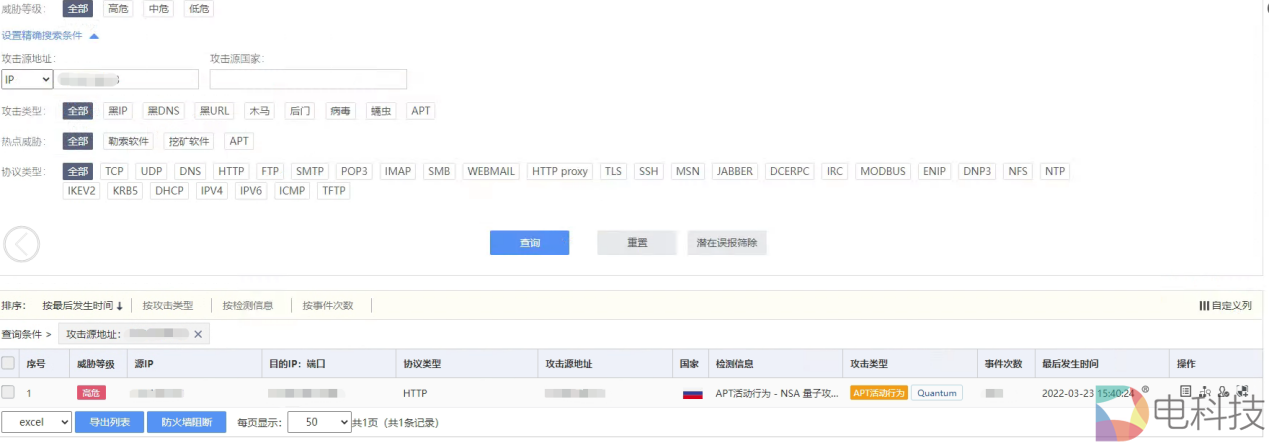Screen dimensions: 1269x448
Task: Click the 防火墙阻断 button
Action: click(187, 422)
